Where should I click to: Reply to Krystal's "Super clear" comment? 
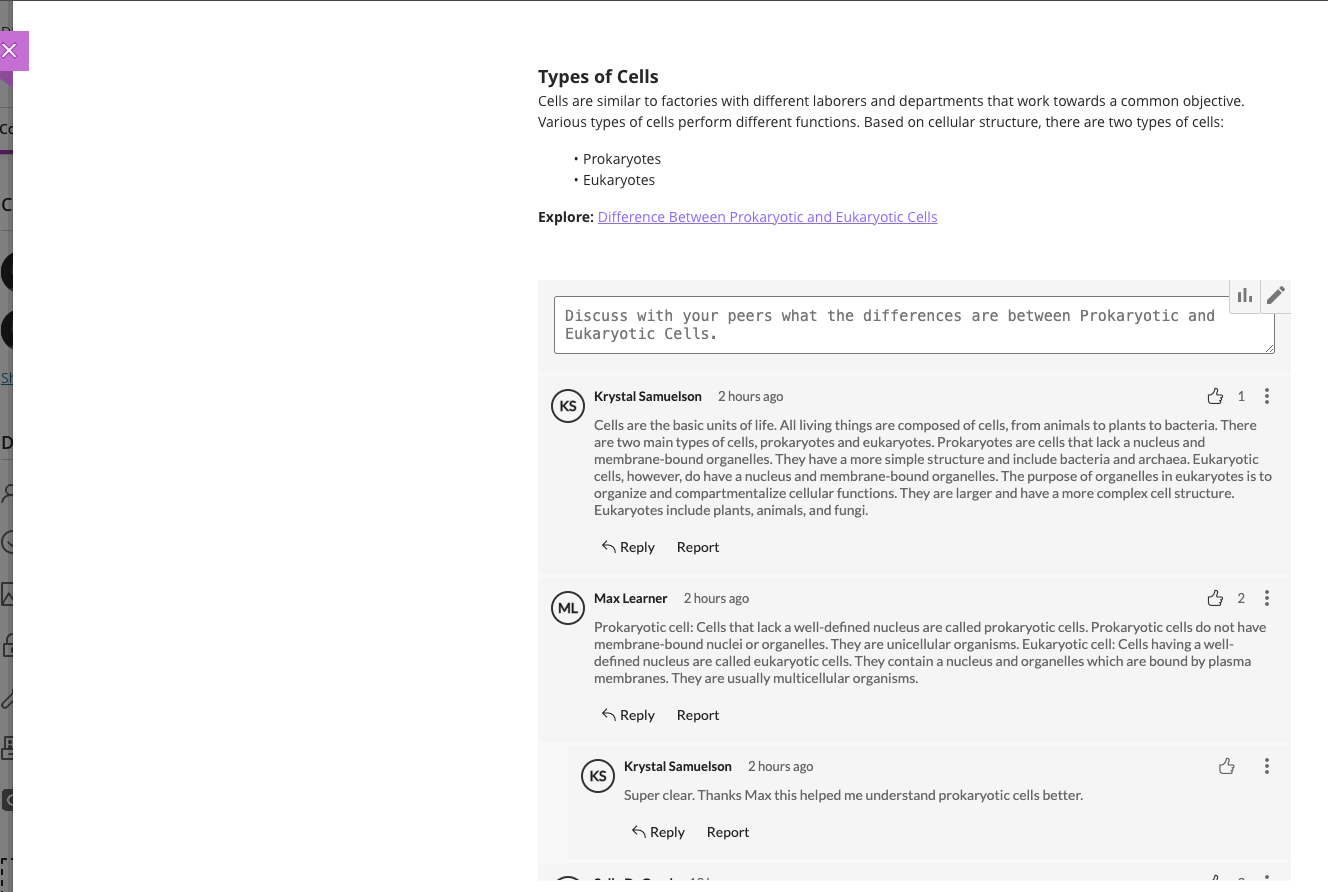[658, 832]
